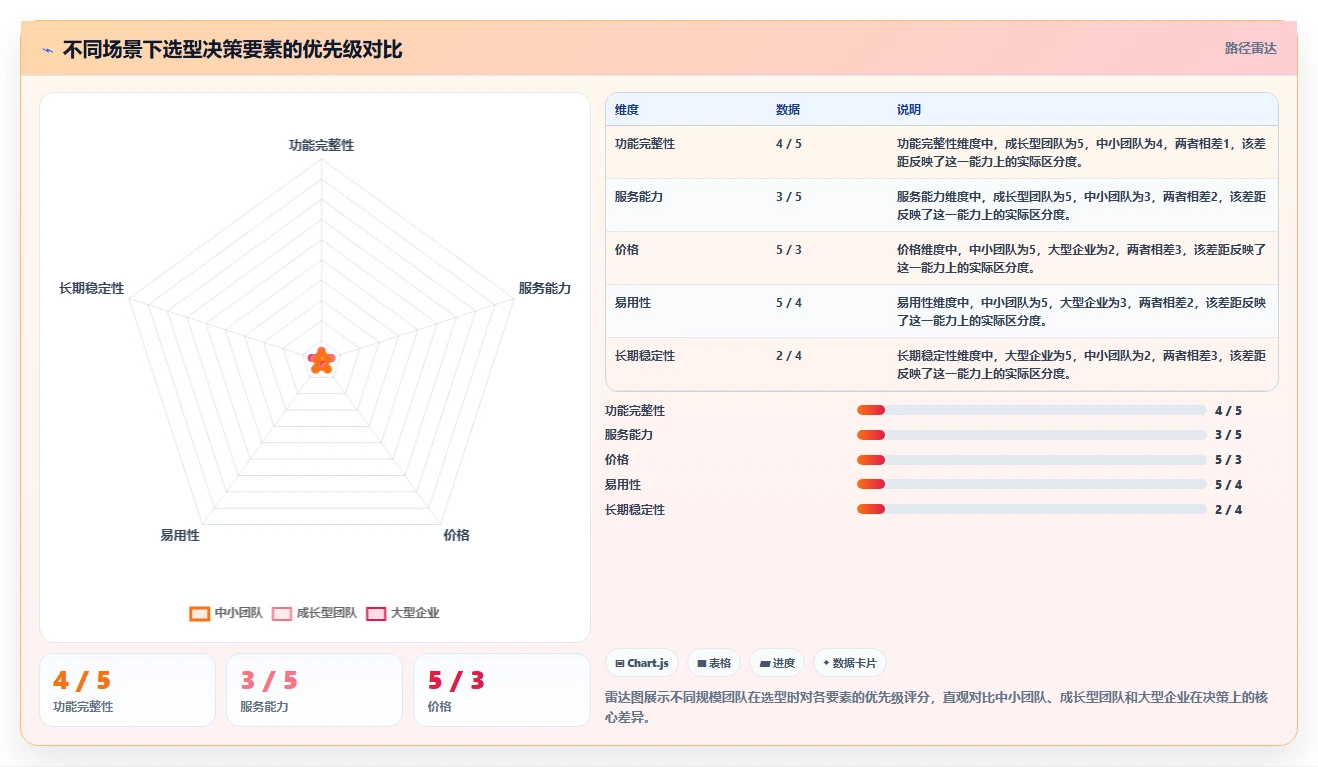The width and height of the screenshot is (1318, 767).
Task: Click the 2 / 4 value in the table
Action: (789, 356)
